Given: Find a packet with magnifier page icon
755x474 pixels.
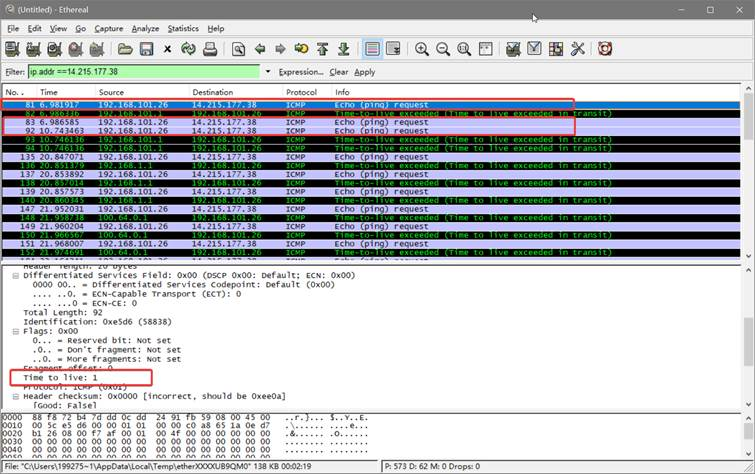Looking at the screenshot, I should point(238,49).
